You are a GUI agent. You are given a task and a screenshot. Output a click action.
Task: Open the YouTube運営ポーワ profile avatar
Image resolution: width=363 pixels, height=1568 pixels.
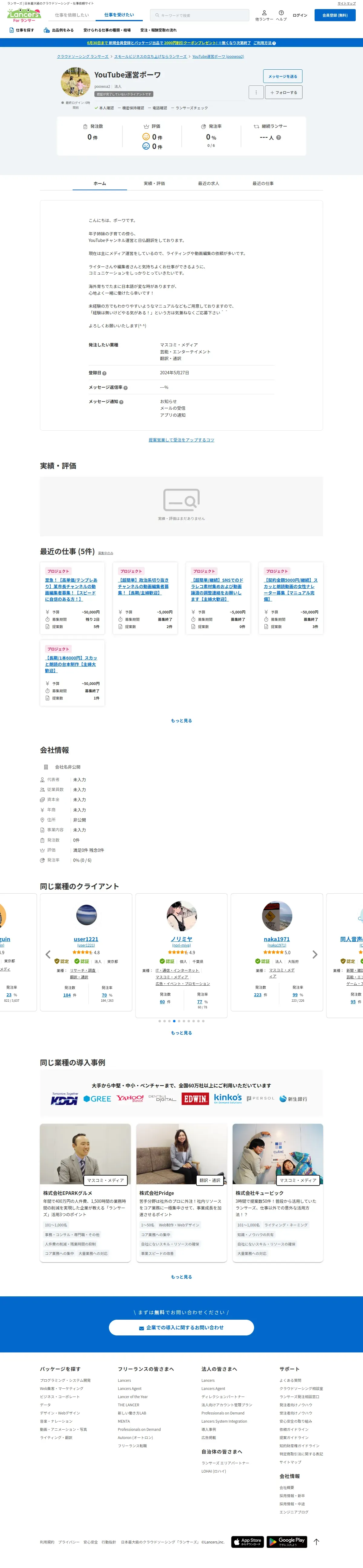click(75, 82)
